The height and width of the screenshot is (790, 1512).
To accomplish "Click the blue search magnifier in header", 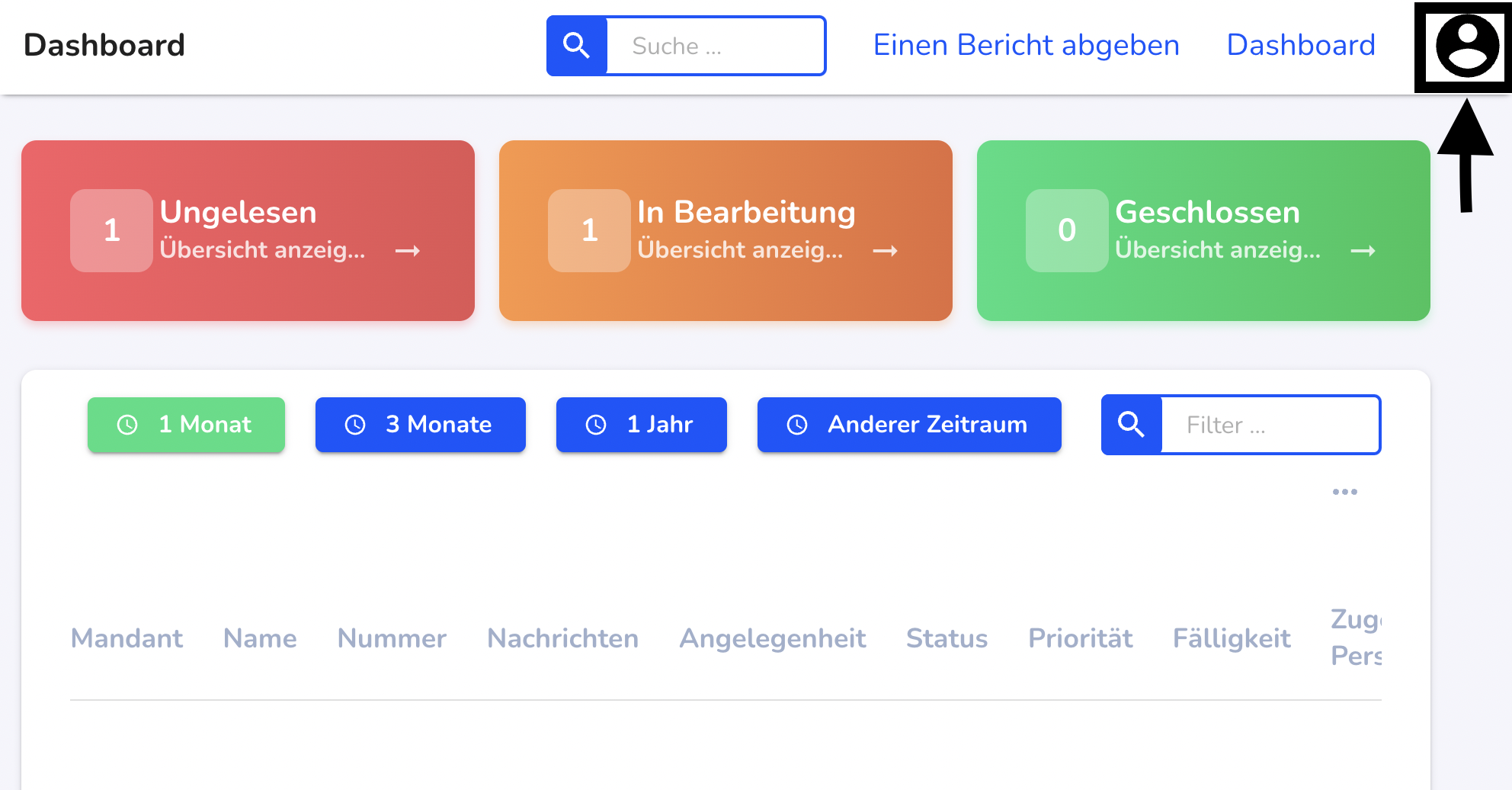I will point(577,46).
